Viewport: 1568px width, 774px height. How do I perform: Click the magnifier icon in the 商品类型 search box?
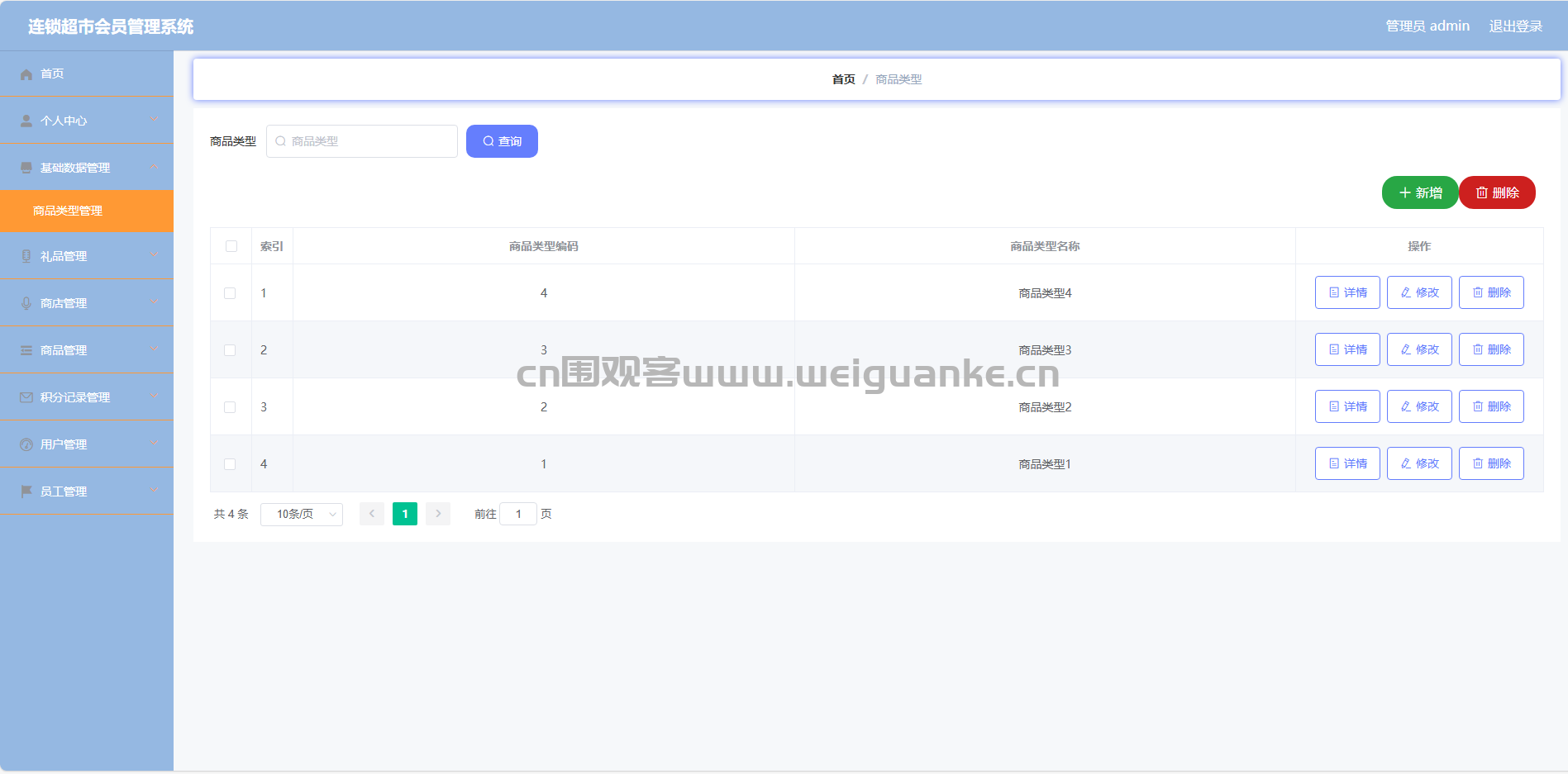(x=281, y=141)
